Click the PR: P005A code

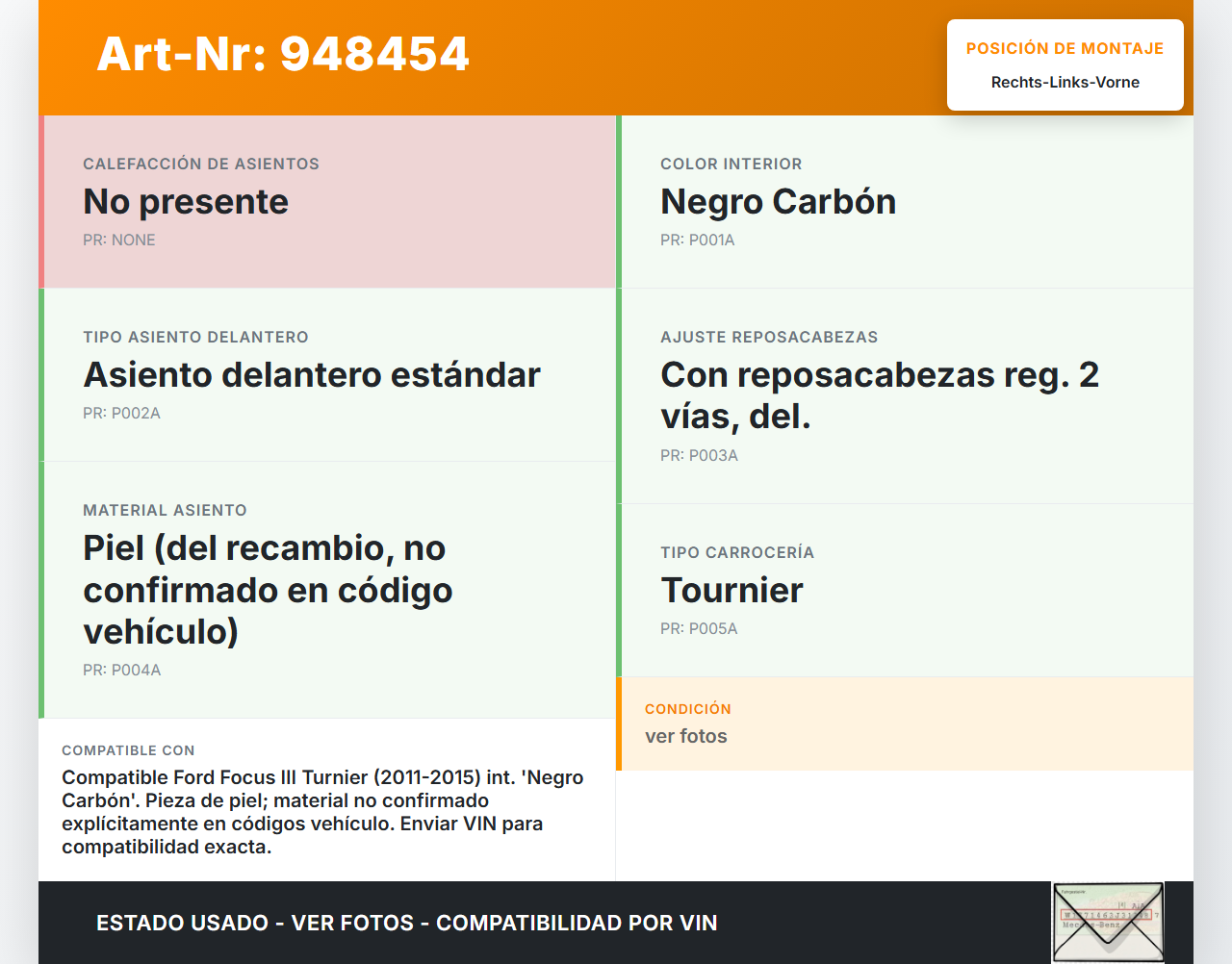coord(700,629)
